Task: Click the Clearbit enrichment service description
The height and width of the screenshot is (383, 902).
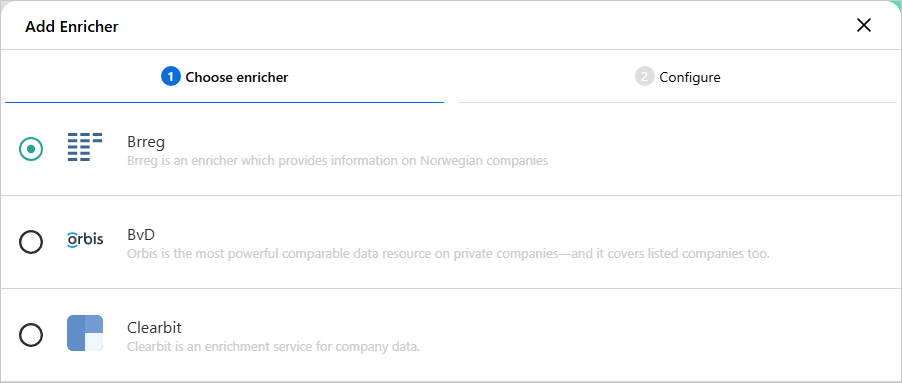Action: (x=274, y=347)
